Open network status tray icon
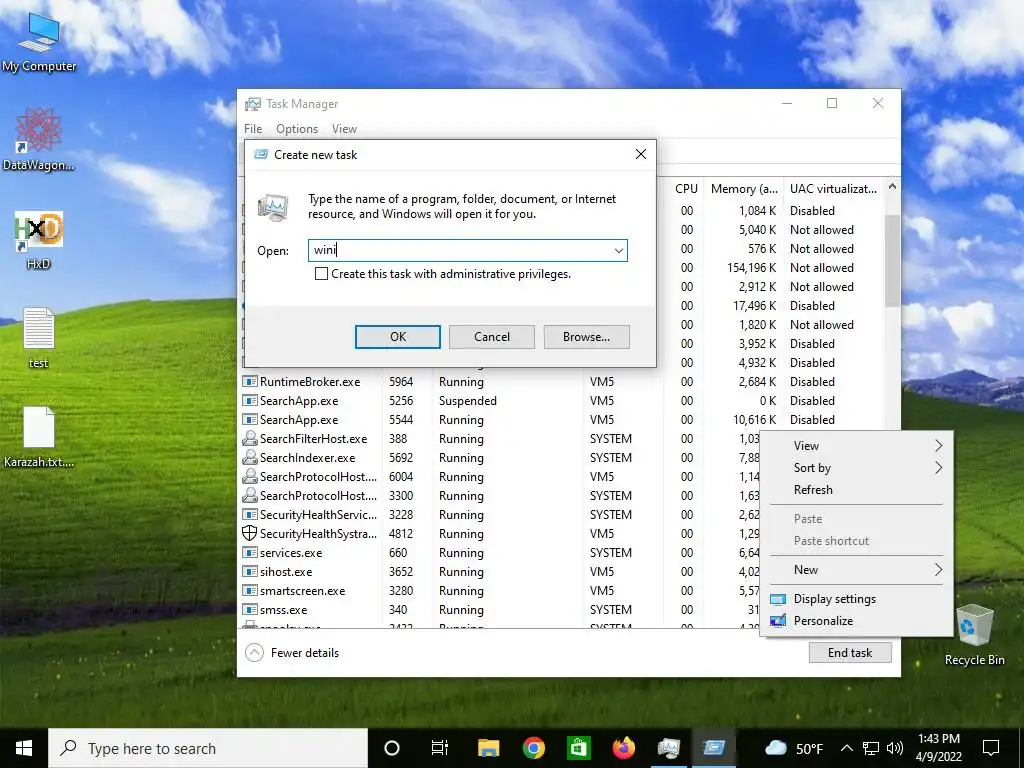The image size is (1024, 768). point(871,748)
